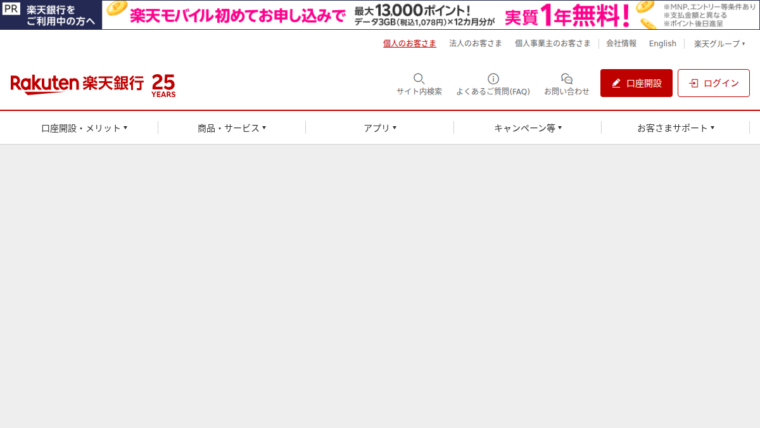Image resolution: width=760 pixels, height=428 pixels.
Task: Click the contact chat bubble icon
Action: coord(567,79)
